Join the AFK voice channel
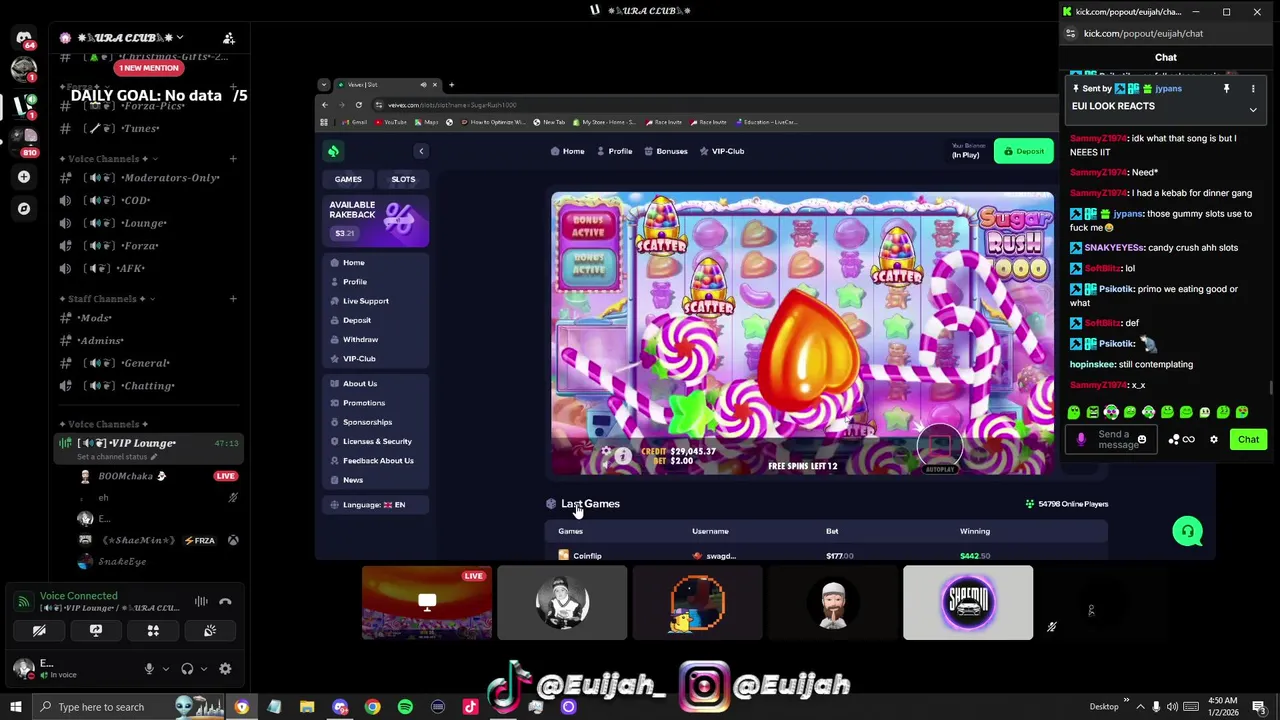 click(150, 269)
